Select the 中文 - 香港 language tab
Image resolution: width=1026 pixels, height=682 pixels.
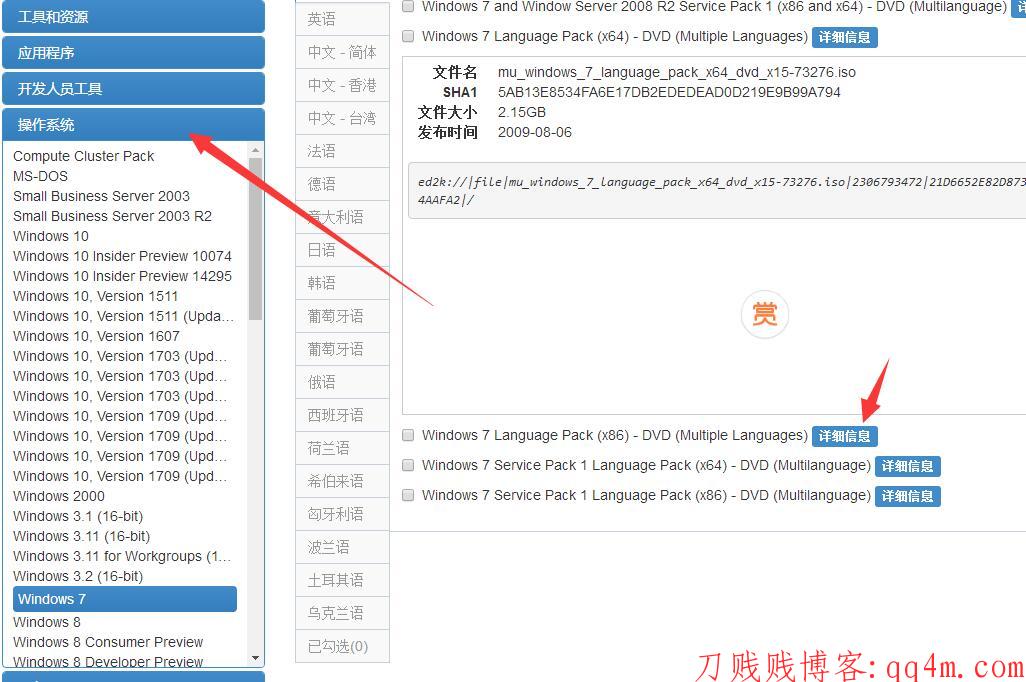click(x=342, y=85)
